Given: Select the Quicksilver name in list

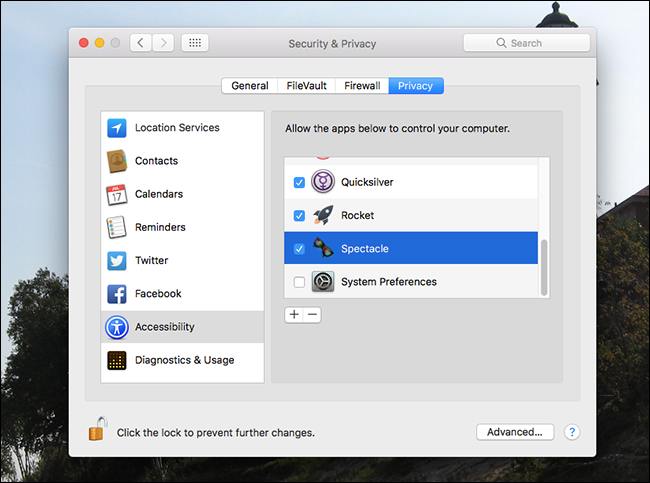Looking at the screenshot, I should 367,182.
